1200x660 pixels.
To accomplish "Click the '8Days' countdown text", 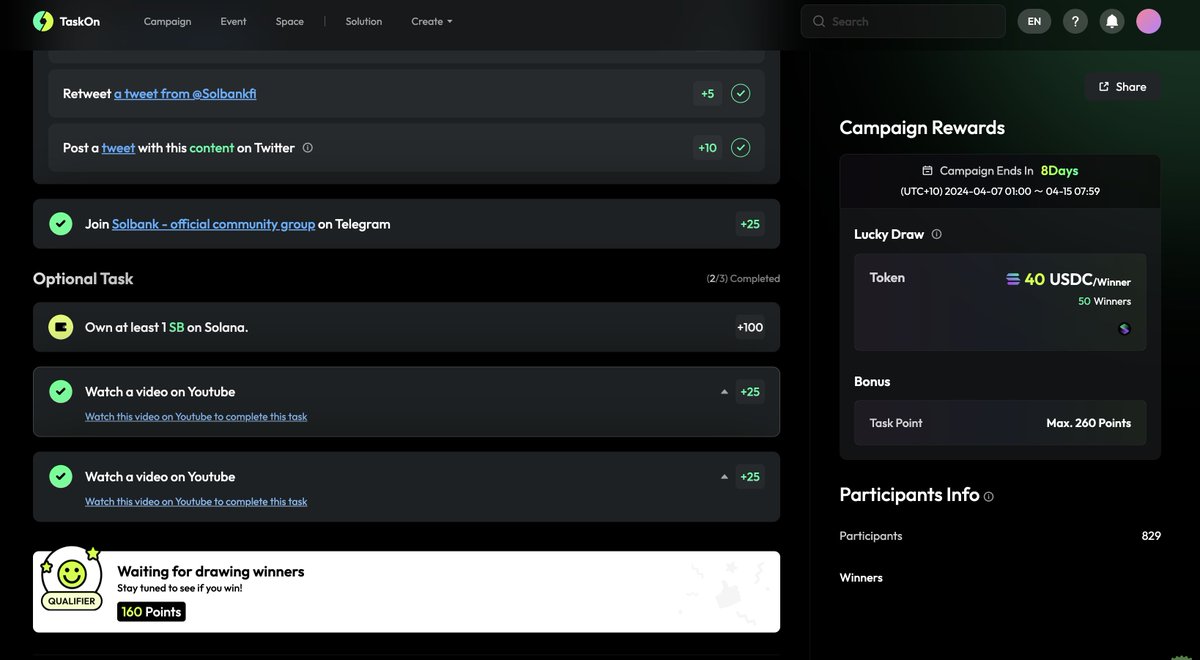I will 1059,171.
